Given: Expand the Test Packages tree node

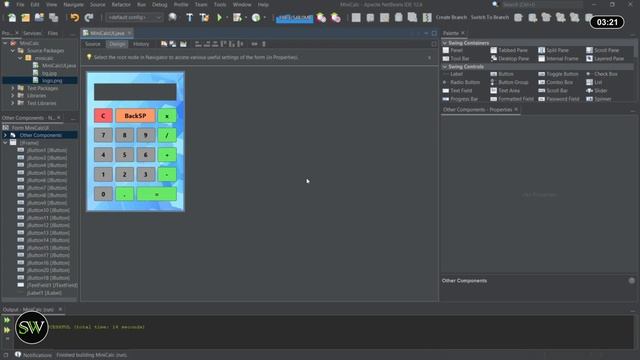Looking at the screenshot, I should pos(13,88).
